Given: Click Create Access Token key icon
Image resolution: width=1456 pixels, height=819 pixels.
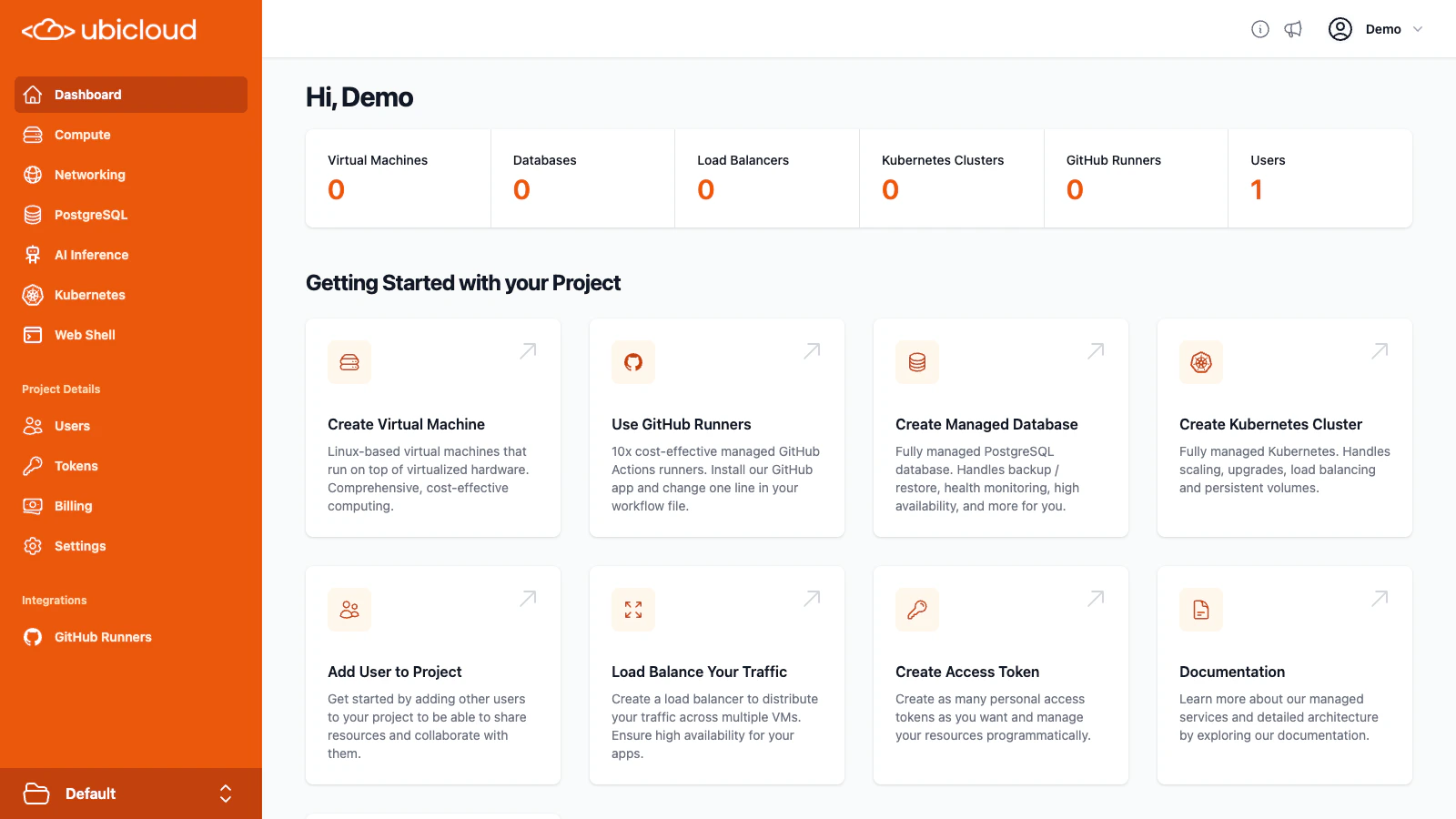Looking at the screenshot, I should [917, 610].
